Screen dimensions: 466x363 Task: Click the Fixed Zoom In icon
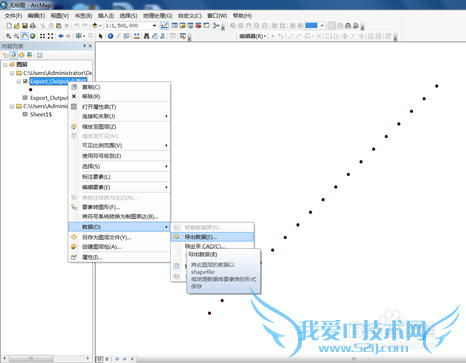42,36
